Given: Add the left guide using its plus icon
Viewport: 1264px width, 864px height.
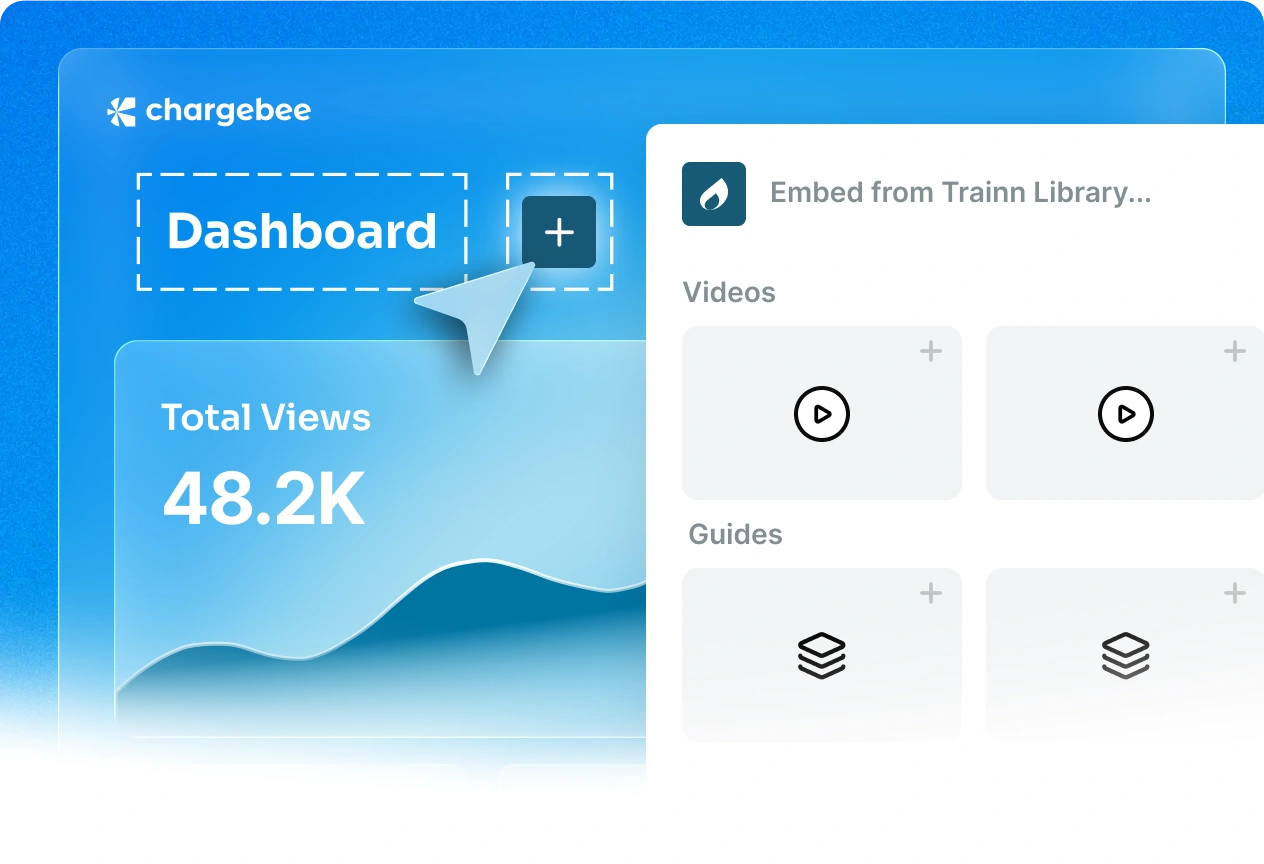Looking at the screenshot, I should point(931,593).
